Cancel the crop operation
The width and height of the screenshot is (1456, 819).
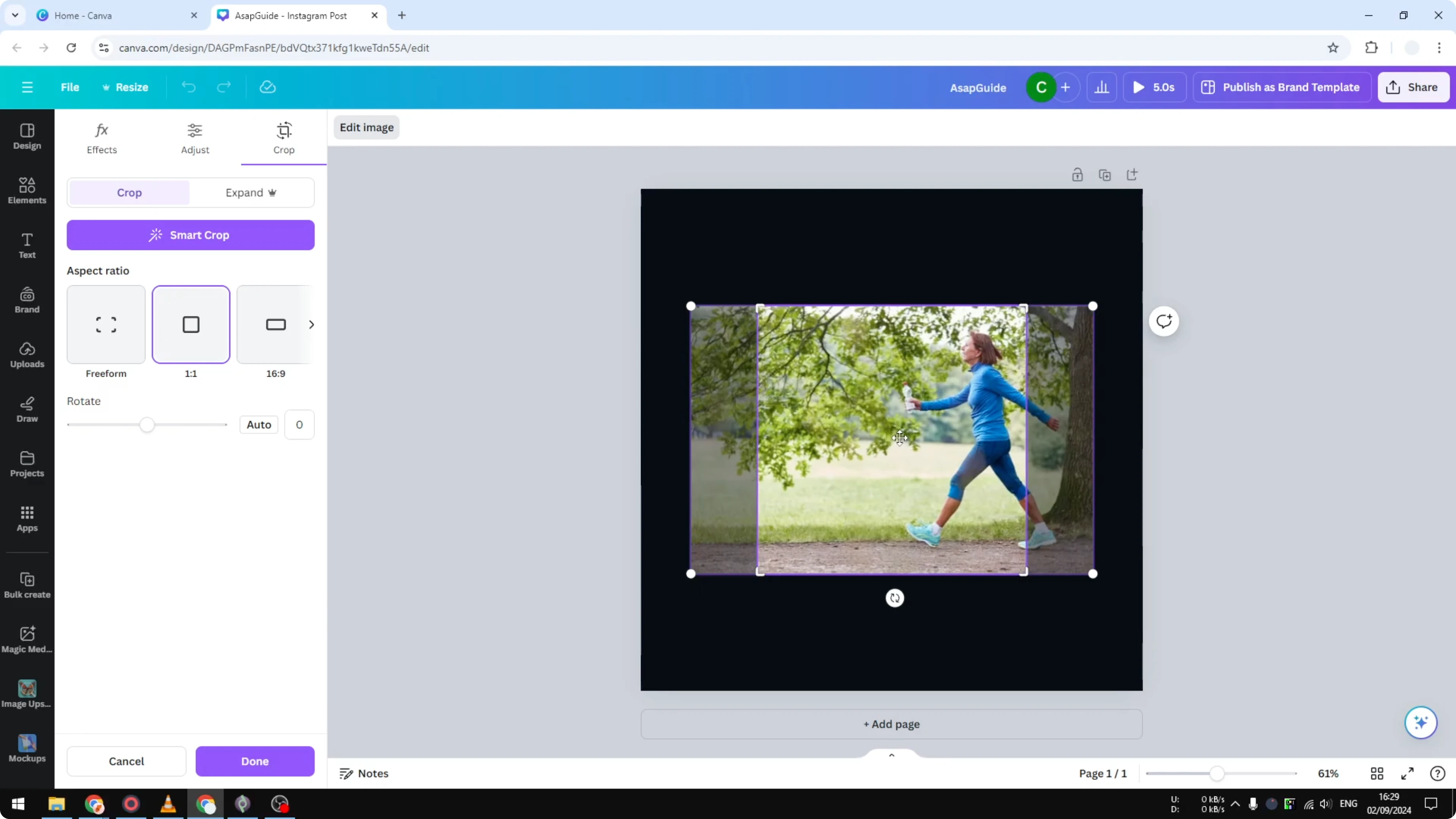pyautogui.click(x=127, y=761)
